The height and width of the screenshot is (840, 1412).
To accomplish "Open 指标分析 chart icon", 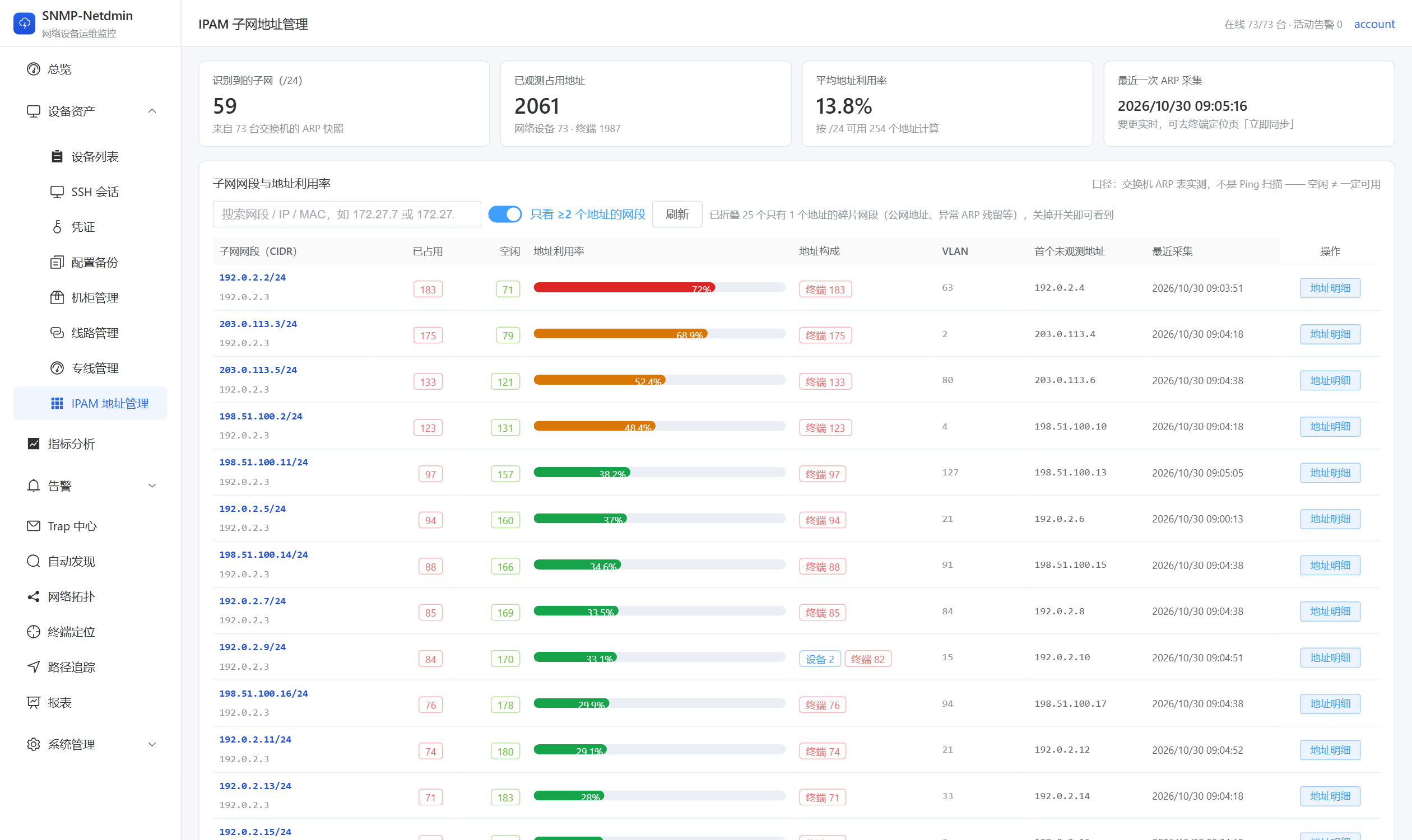I will [x=34, y=444].
